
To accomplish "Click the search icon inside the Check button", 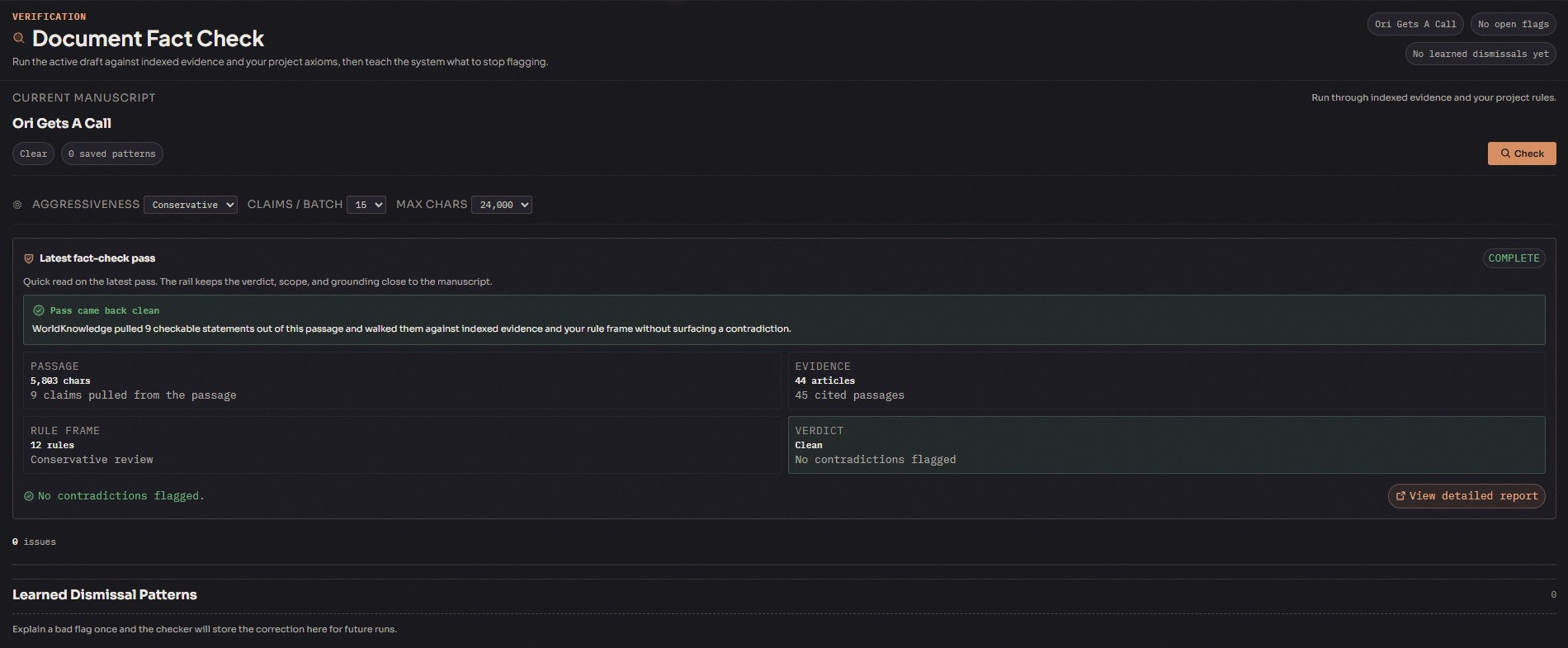I will click(x=1506, y=154).
